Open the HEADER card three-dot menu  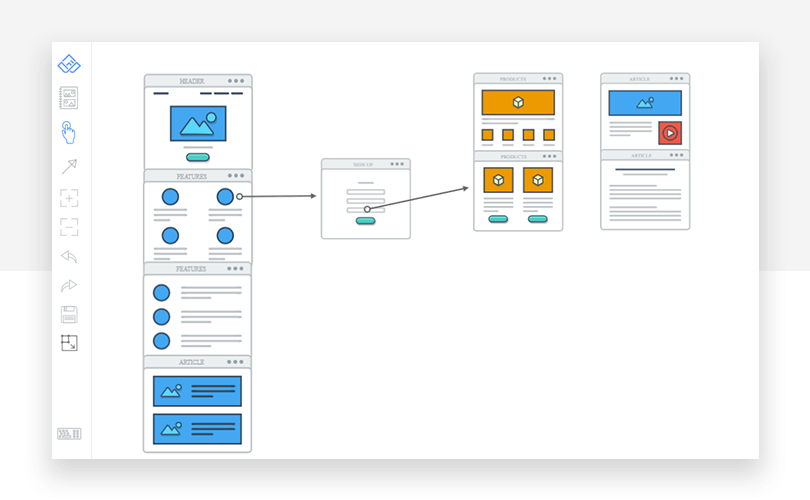pos(236,81)
